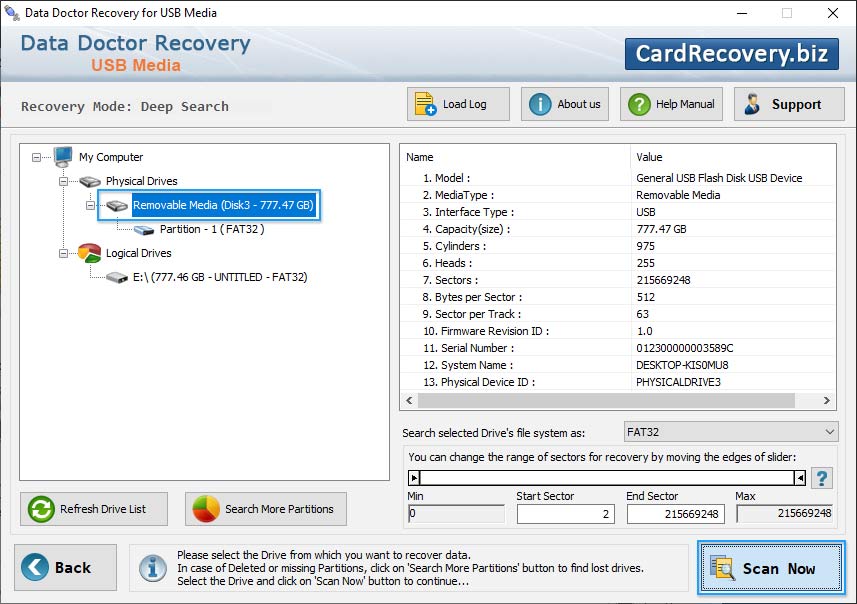Click the right slider edge handle
The height and width of the screenshot is (604, 857).
coord(800,478)
